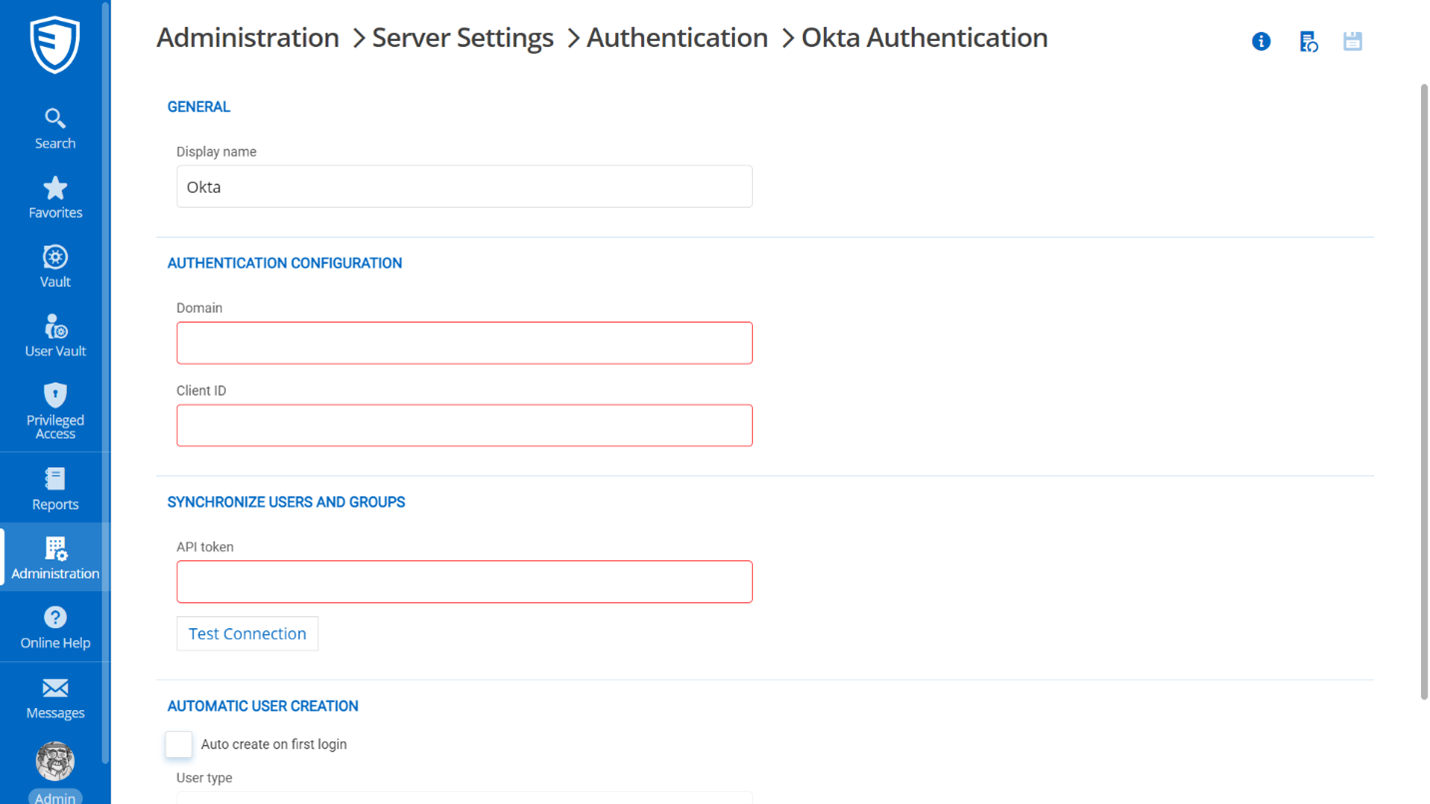1430x804 pixels.
Task: Enable Auto create on first login
Action: click(178, 744)
